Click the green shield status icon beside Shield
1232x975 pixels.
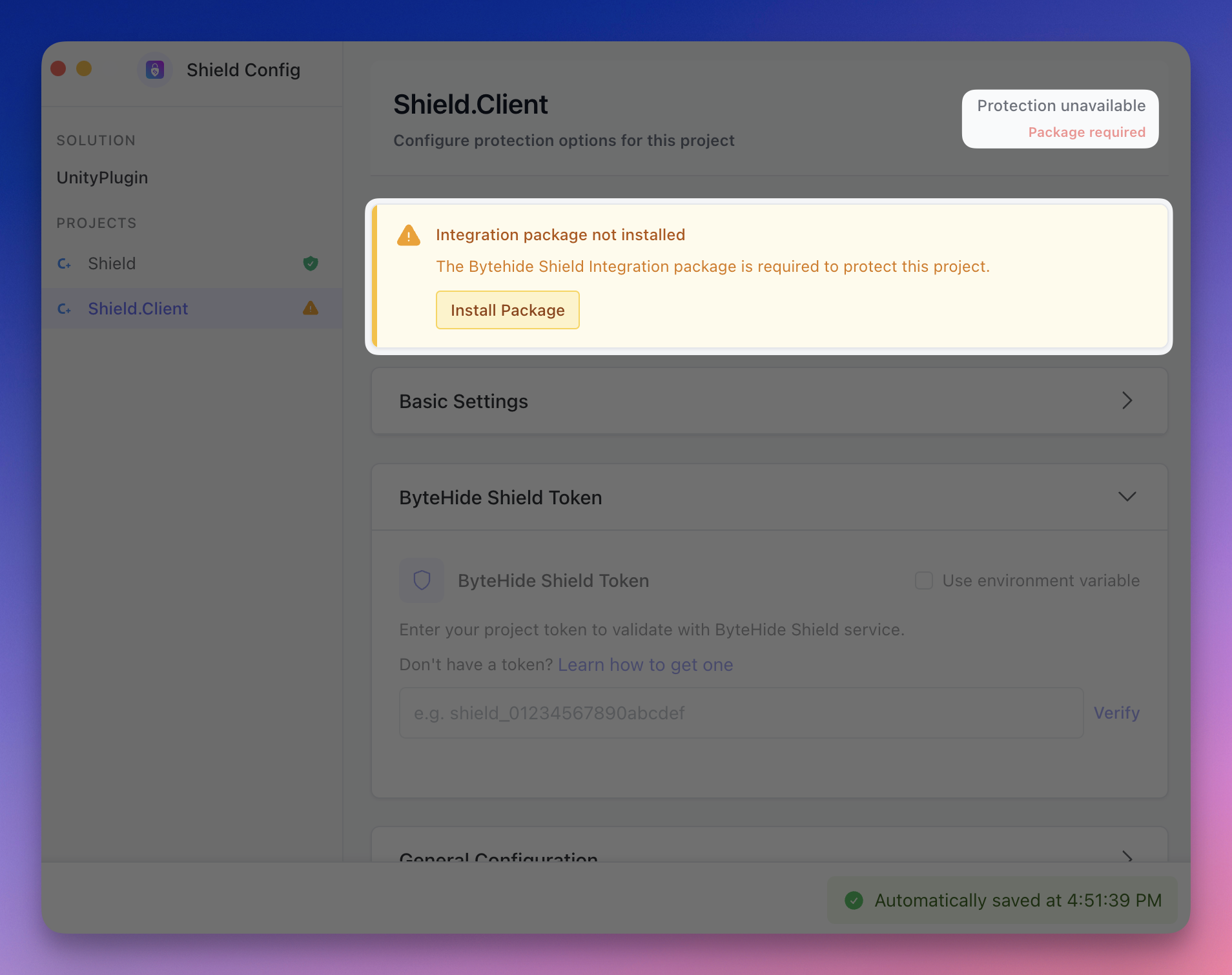click(x=311, y=263)
